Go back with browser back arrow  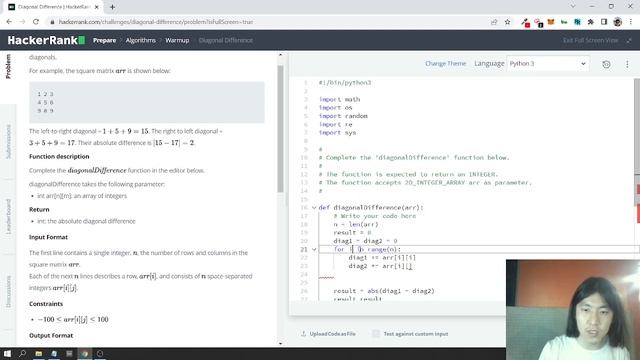[x=9, y=22]
